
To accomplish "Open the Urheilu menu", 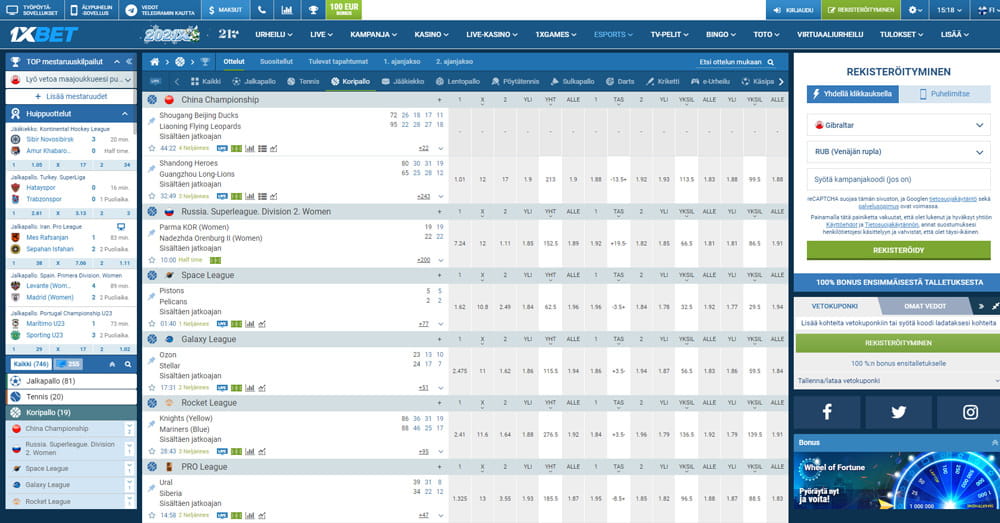I will 274,34.
